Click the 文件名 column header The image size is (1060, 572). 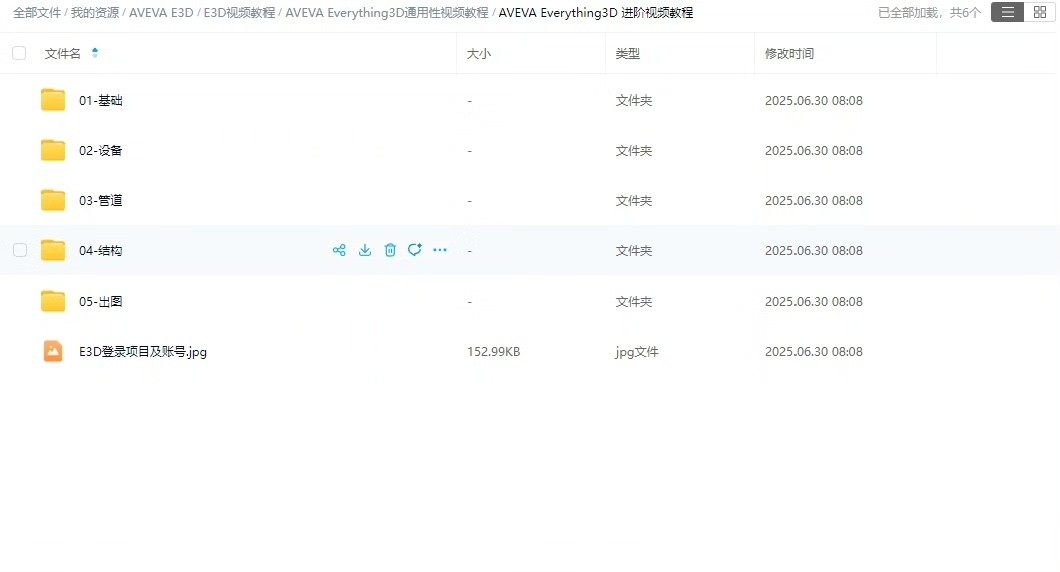click(x=62, y=53)
